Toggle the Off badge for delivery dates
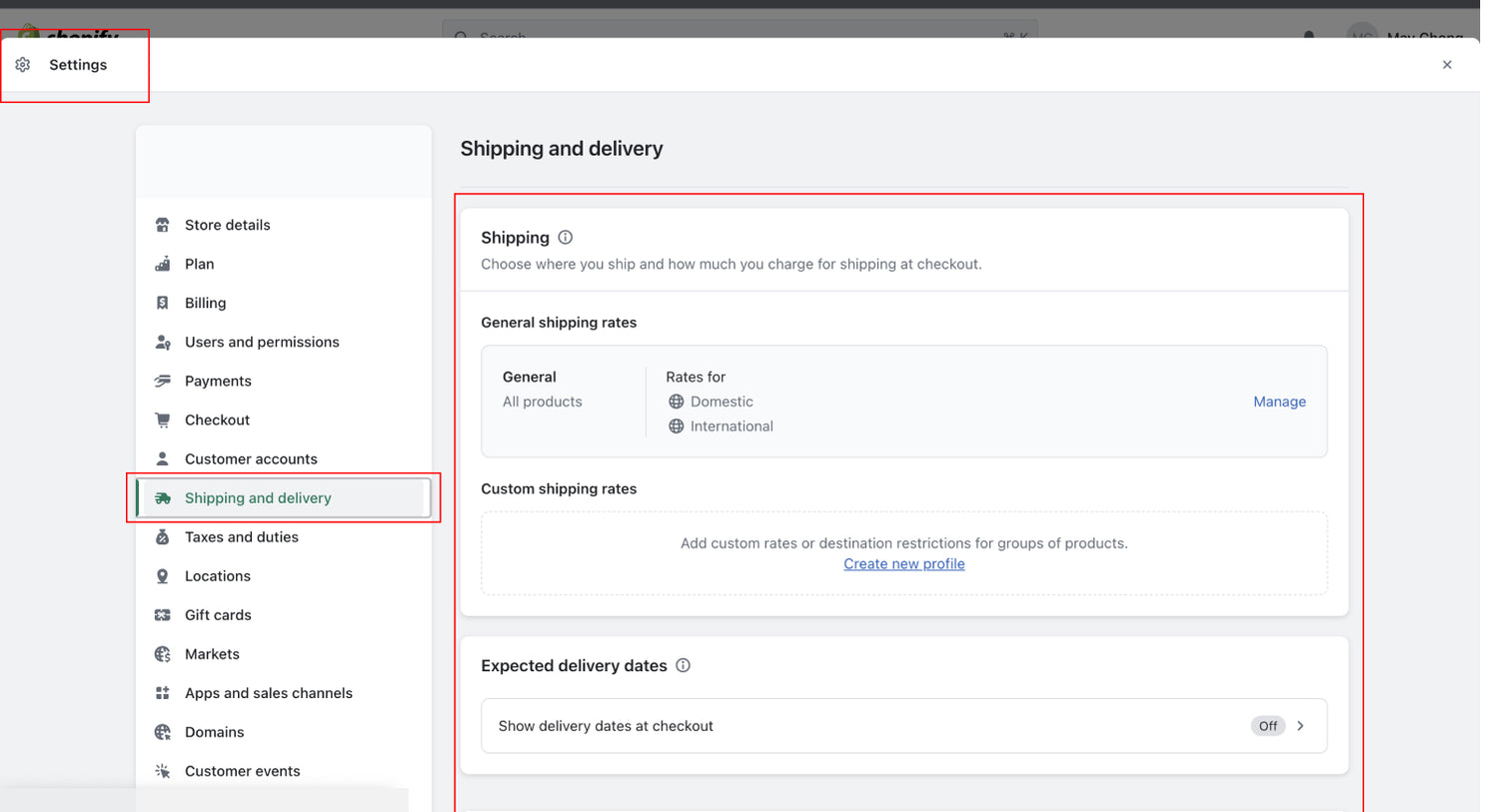1499x812 pixels. pos(1267,726)
